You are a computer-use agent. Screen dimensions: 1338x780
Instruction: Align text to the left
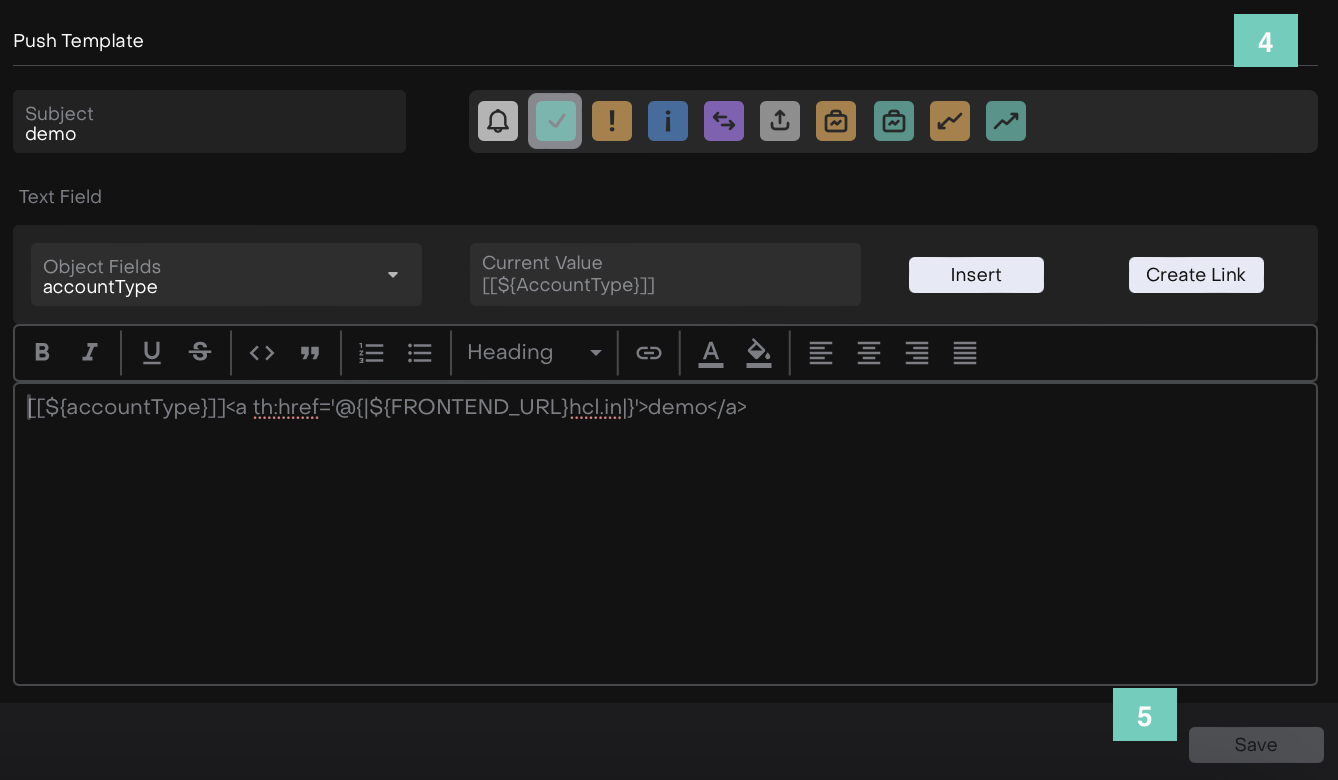pos(821,352)
